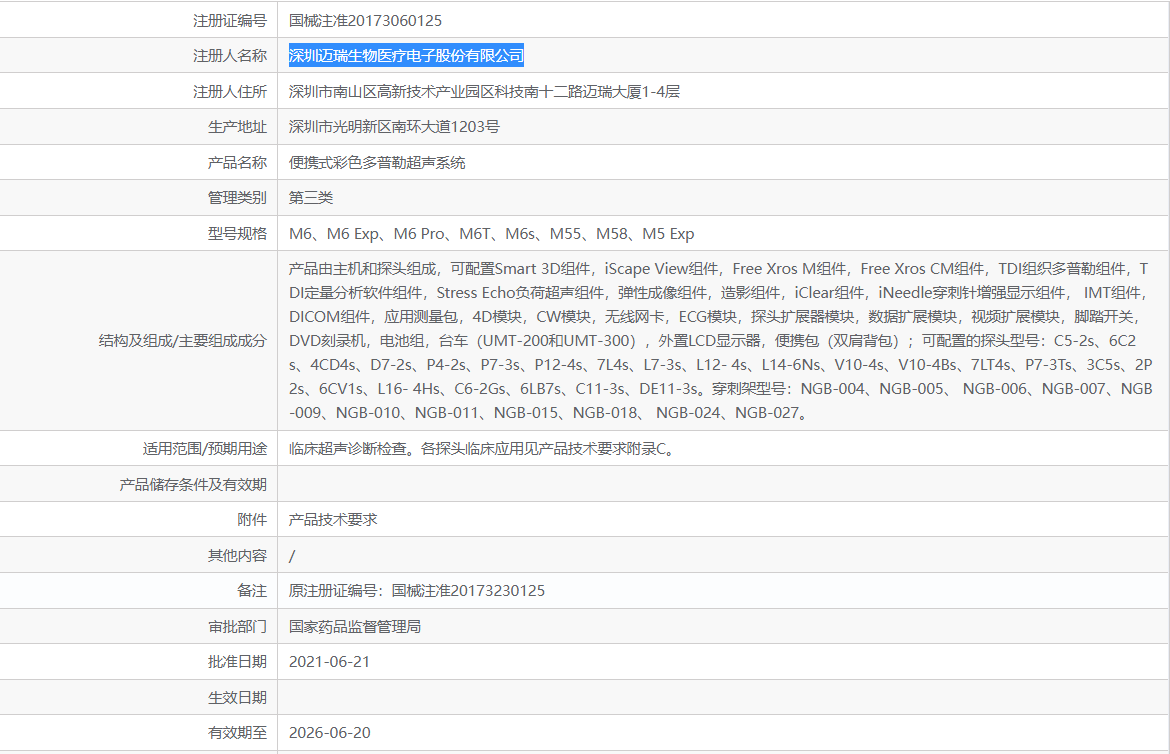This screenshot has width=1170, height=754.
Task: Click the model list starting with M6
Action: pyautogui.click(x=491, y=234)
